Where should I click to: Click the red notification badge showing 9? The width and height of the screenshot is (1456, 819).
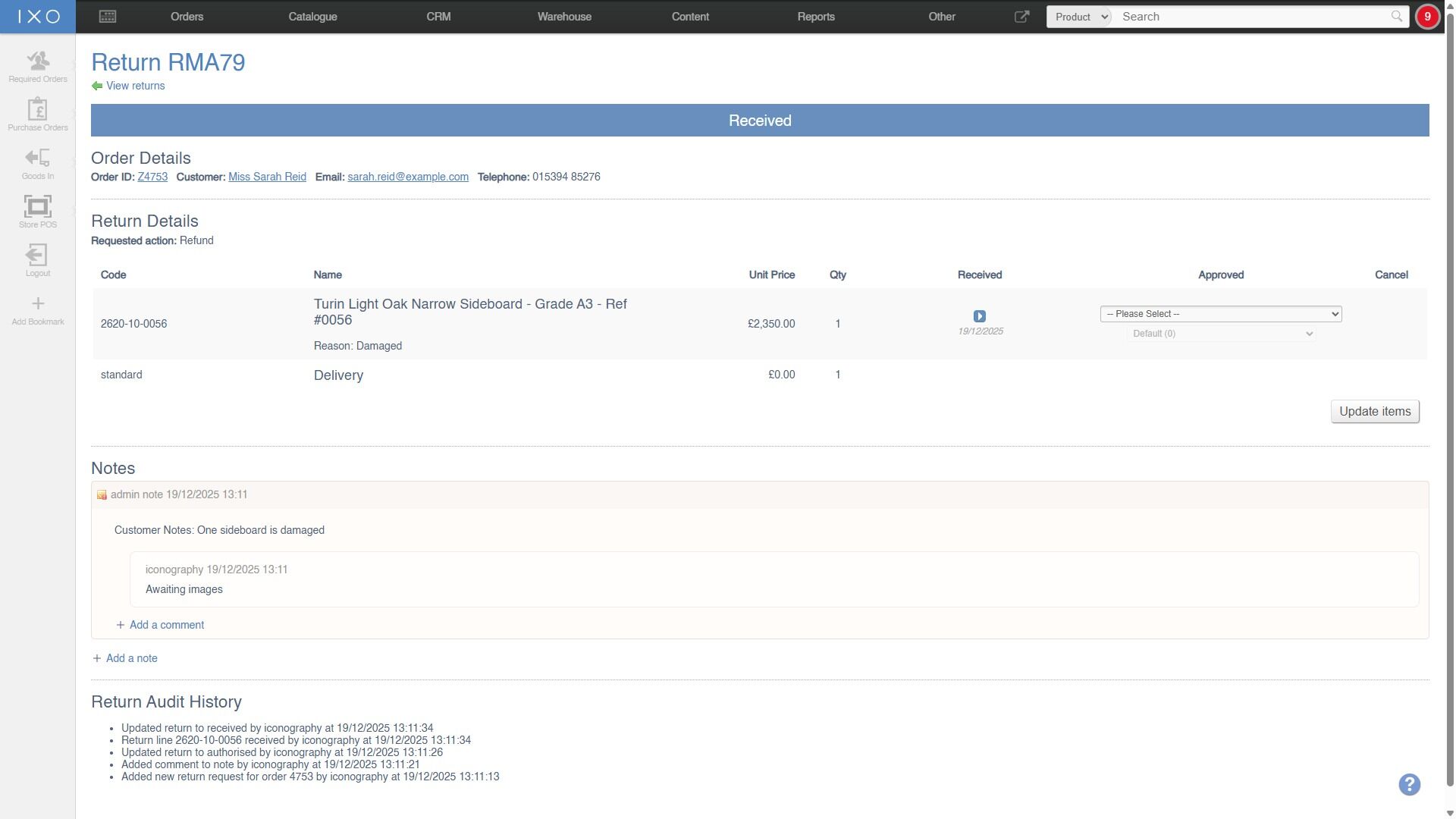(1427, 17)
